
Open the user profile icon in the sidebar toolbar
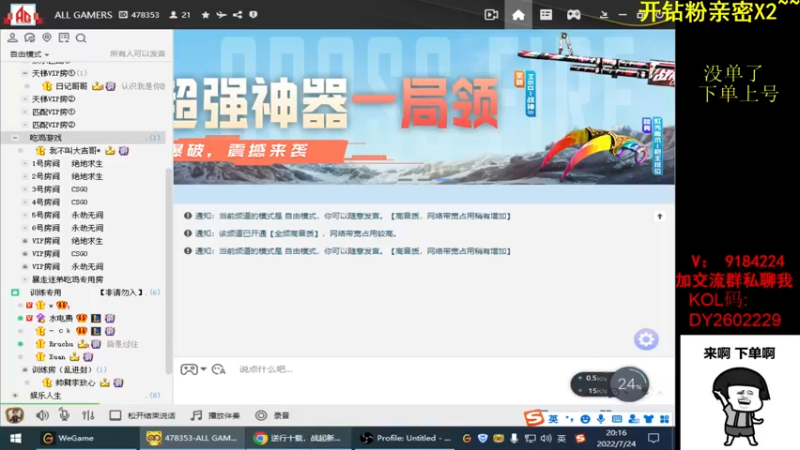pos(12,38)
